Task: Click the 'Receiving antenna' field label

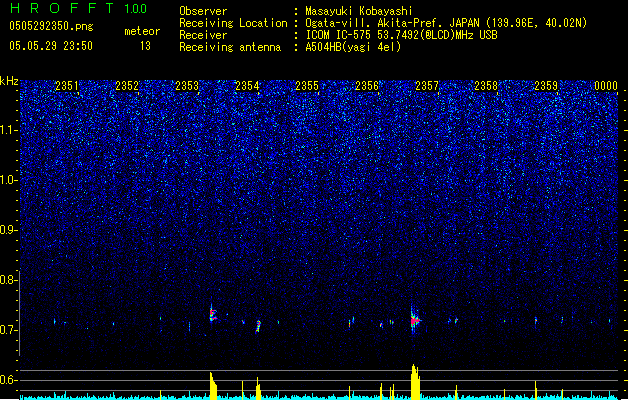Action: pyautogui.click(x=230, y=47)
